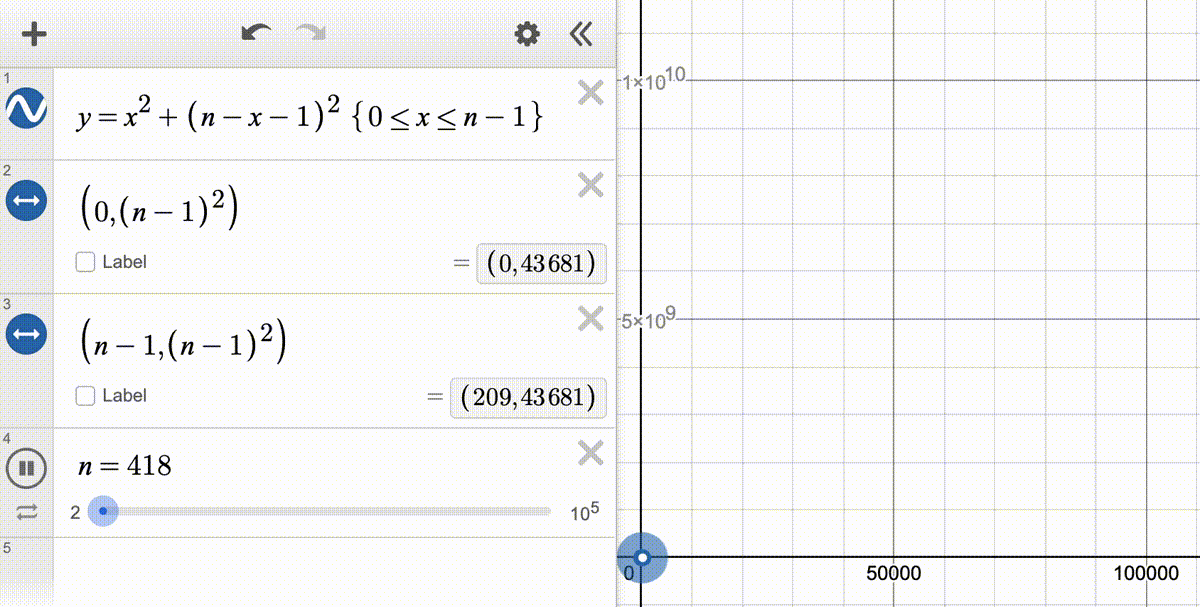
Task: Open graph settings gear
Action: click(527, 35)
